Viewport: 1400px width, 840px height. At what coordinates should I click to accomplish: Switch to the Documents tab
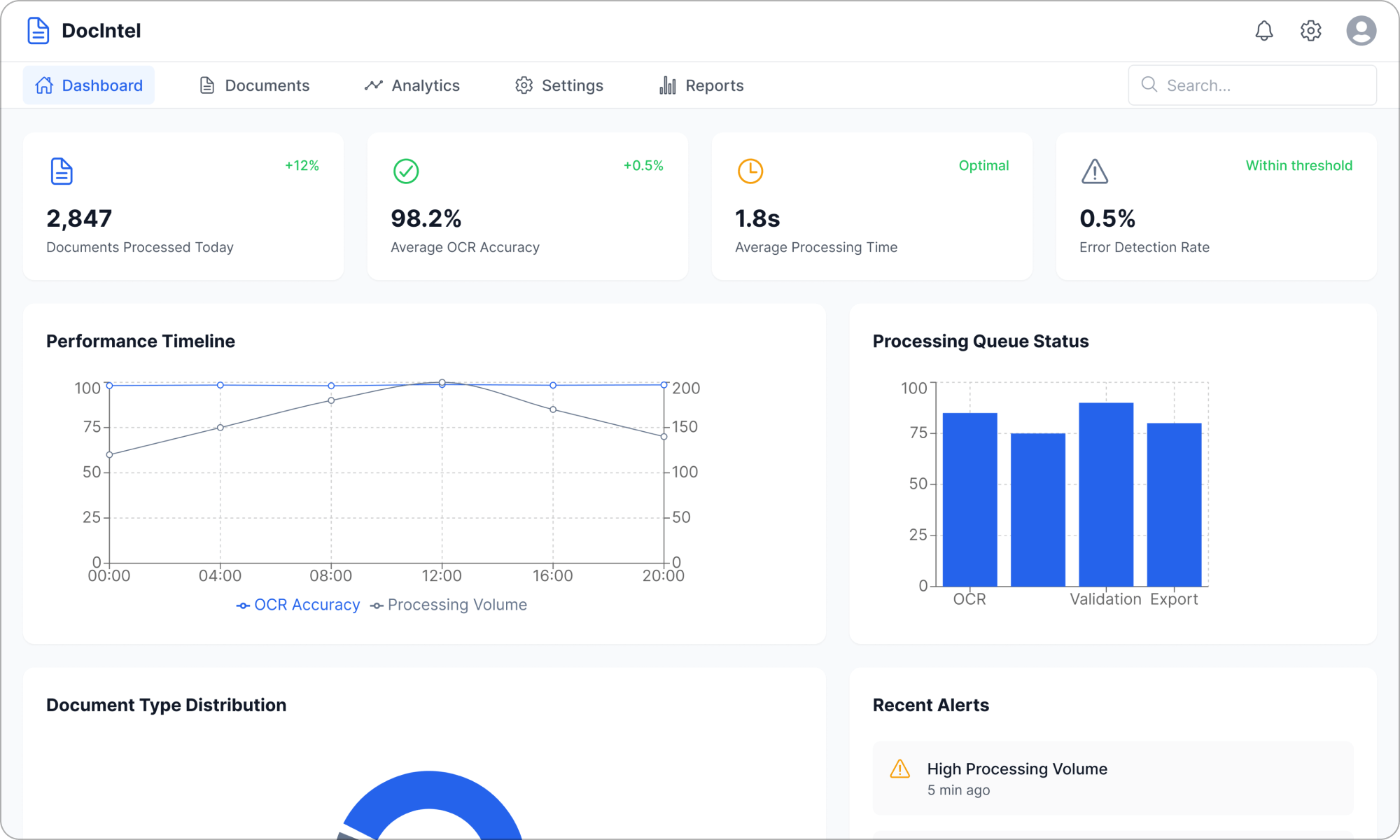point(254,85)
